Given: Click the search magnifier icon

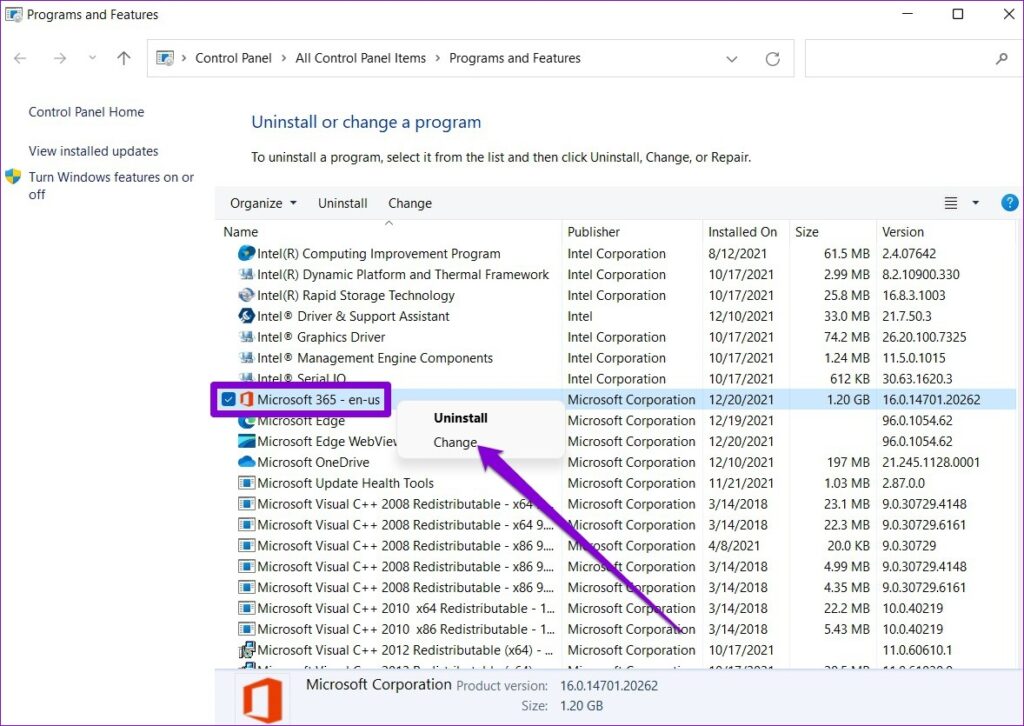Looking at the screenshot, I should [x=1001, y=59].
